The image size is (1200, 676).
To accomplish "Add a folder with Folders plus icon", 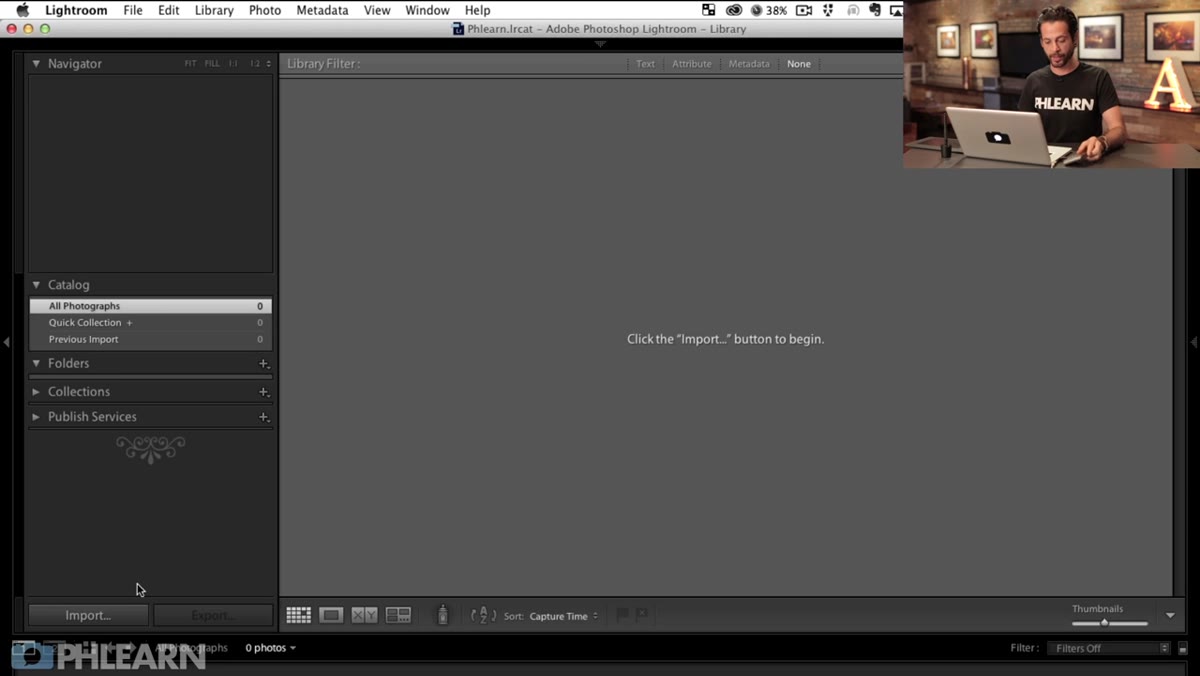I will [263, 363].
